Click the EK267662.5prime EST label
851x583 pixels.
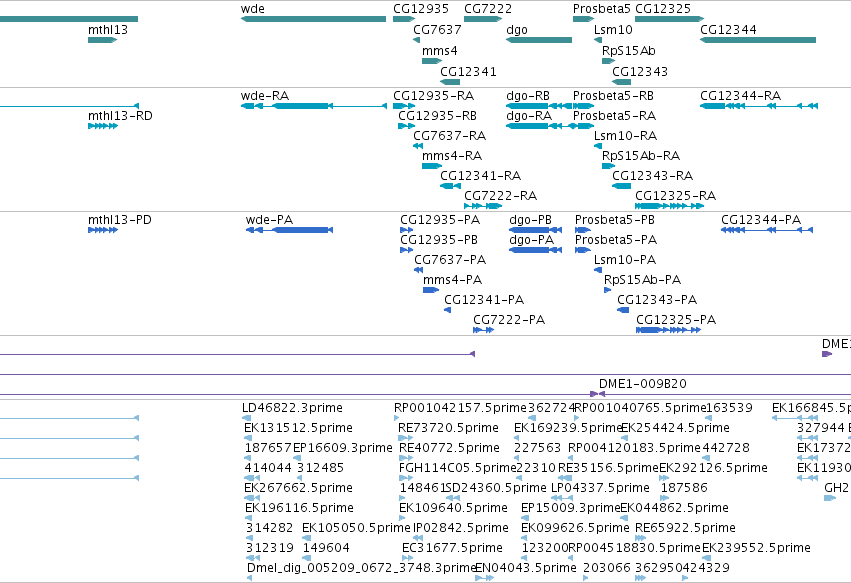299,487
